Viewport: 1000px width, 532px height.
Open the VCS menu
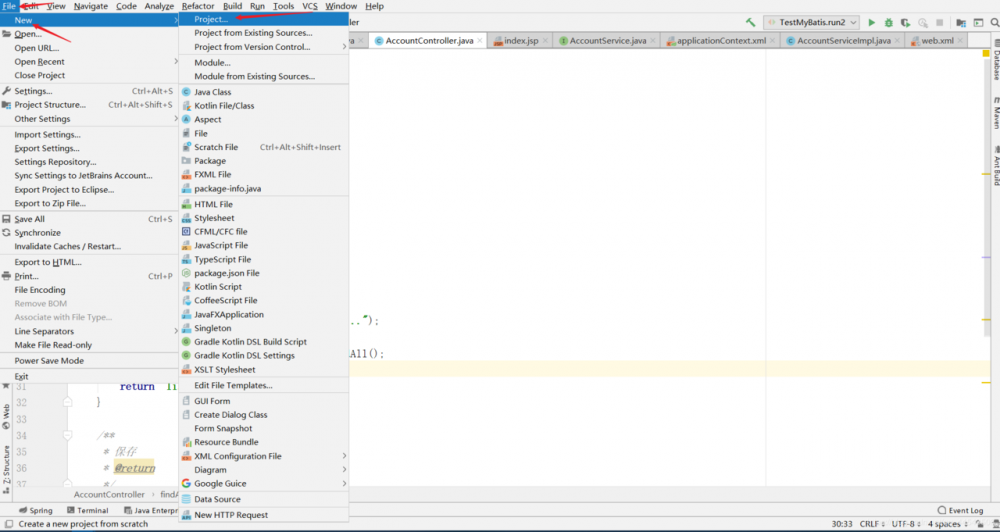(310, 6)
